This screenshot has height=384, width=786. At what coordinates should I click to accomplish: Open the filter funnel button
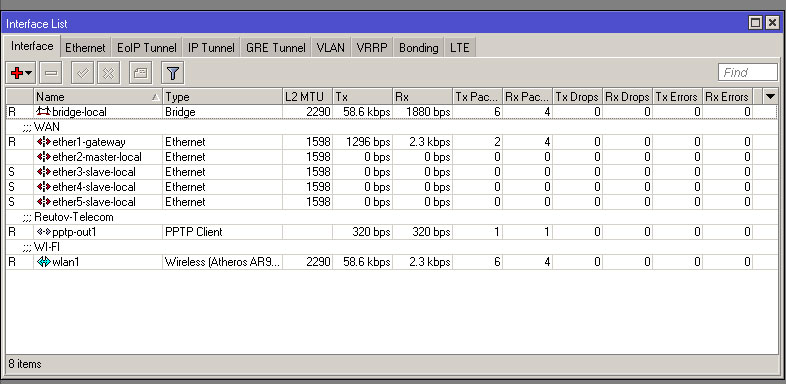tap(172, 73)
